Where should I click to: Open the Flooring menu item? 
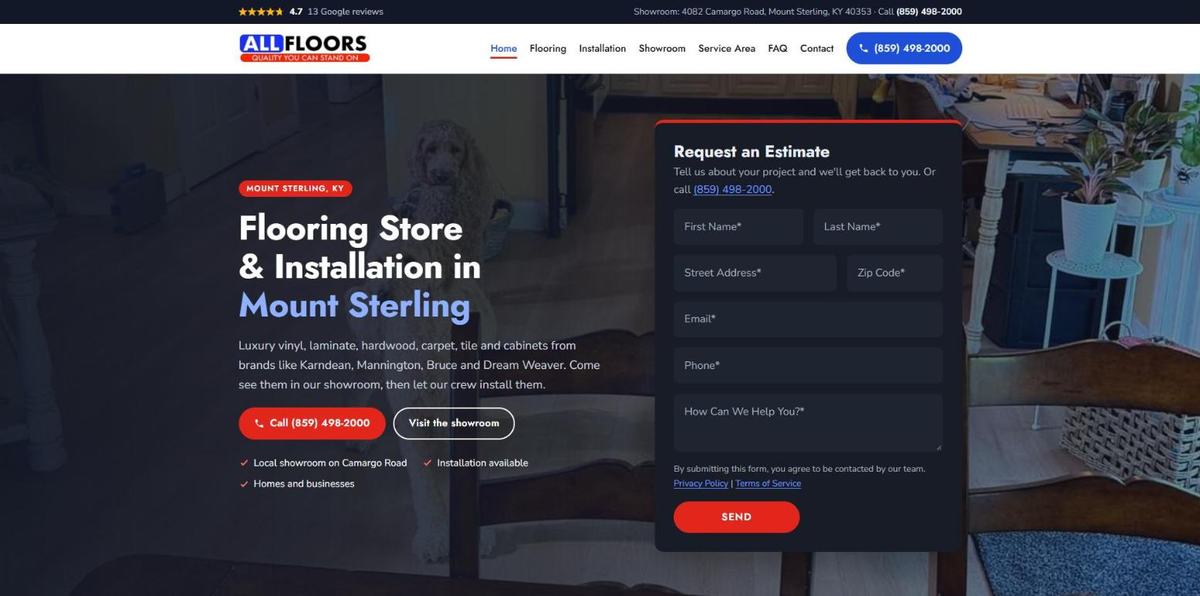point(548,48)
